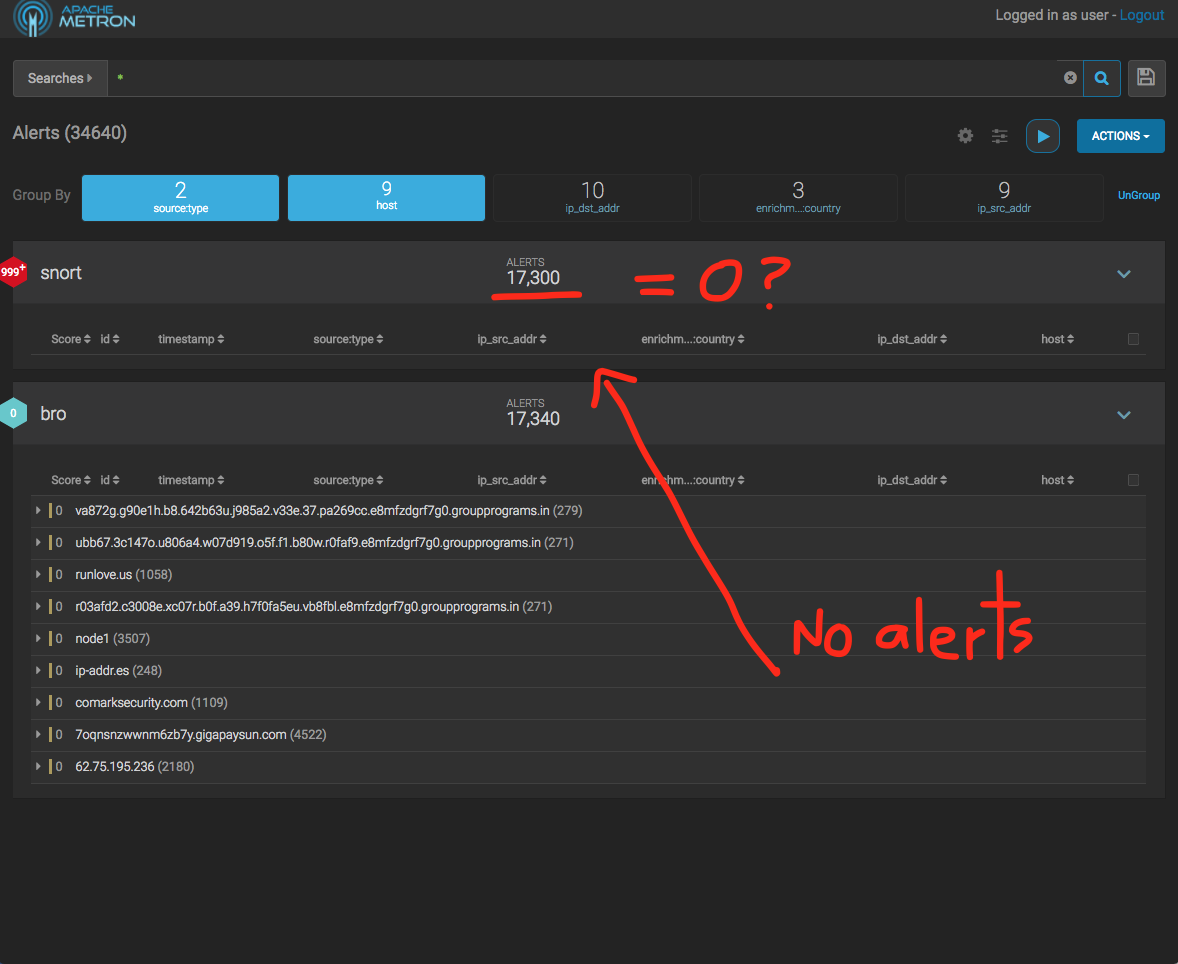Toggle the host group-by tile

(x=386, y=198)
